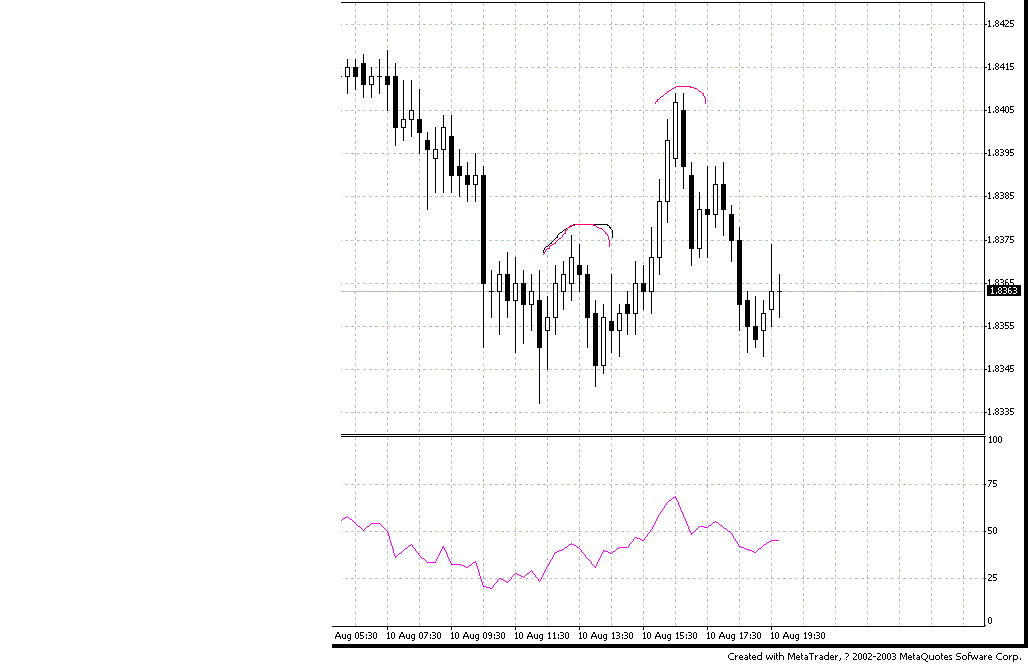This screenshot has height=664, width=1028.
Task: Click the 10 Aug 11:30 time label
Action: (542, 636)
